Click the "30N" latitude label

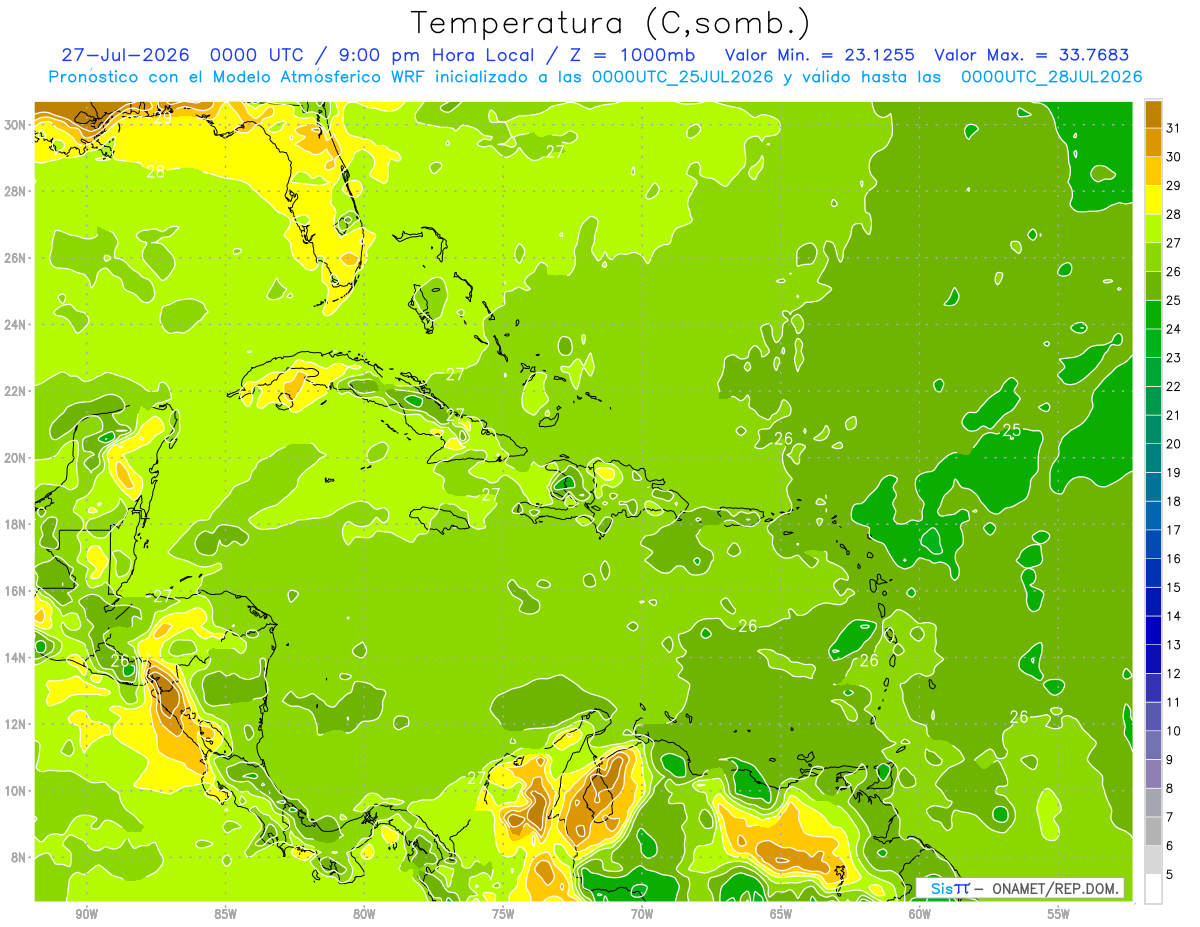tap(16, 125)
